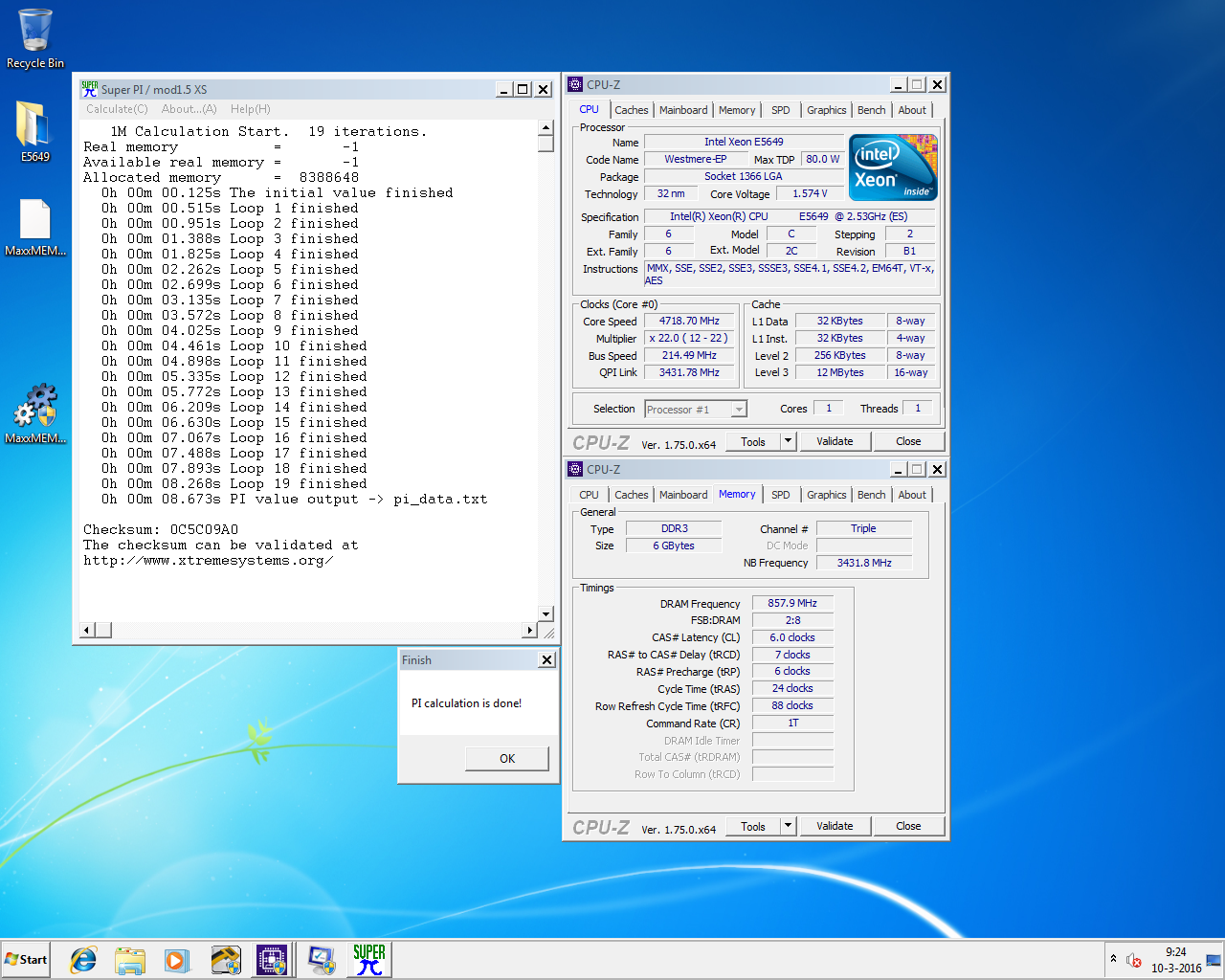Confirm OK in the Finish dialog
Screen dimensions: 1225x980
(507, 758)
